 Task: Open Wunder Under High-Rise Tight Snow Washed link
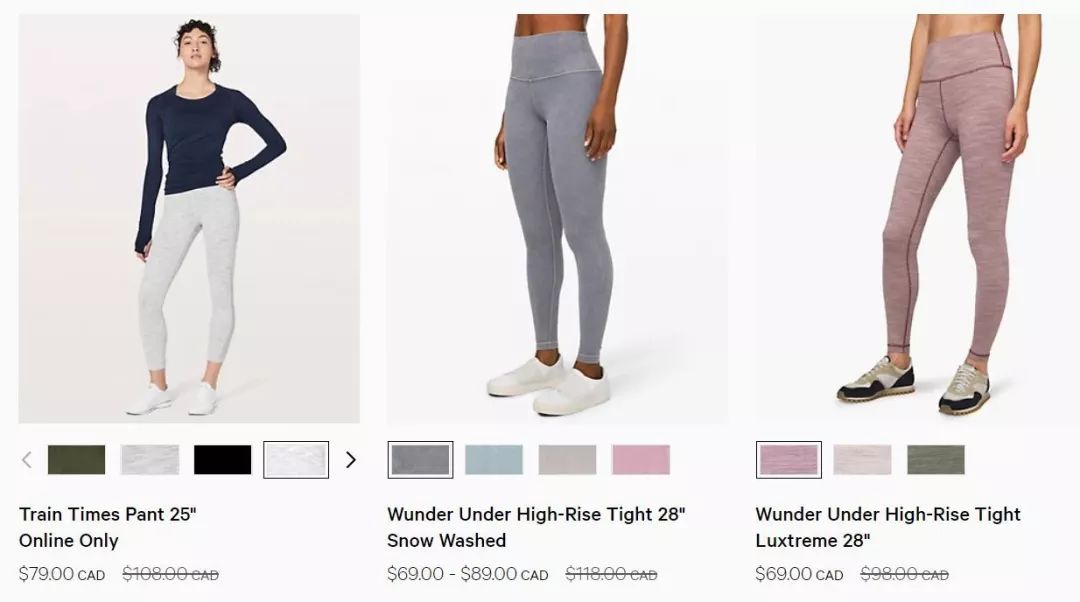[x=537, y=528]
